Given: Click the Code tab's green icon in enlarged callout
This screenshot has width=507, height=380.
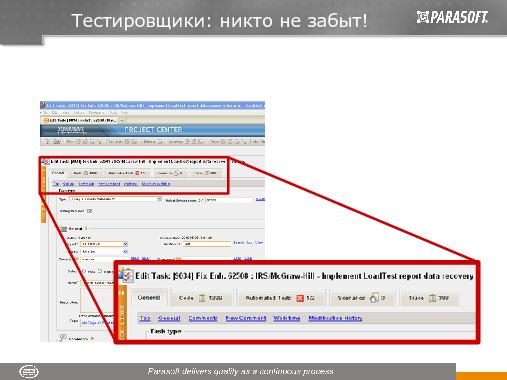Looking at the screenshot, I should [x=202, y=298].
